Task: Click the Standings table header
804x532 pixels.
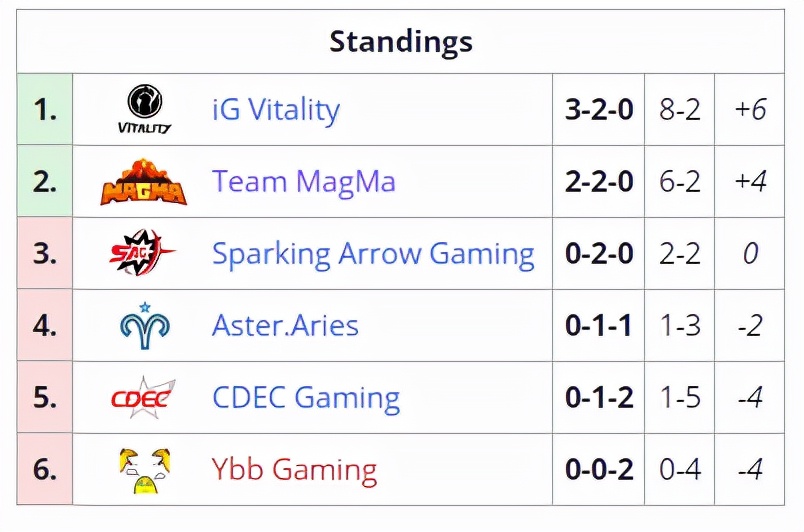Action: point(400,42)
